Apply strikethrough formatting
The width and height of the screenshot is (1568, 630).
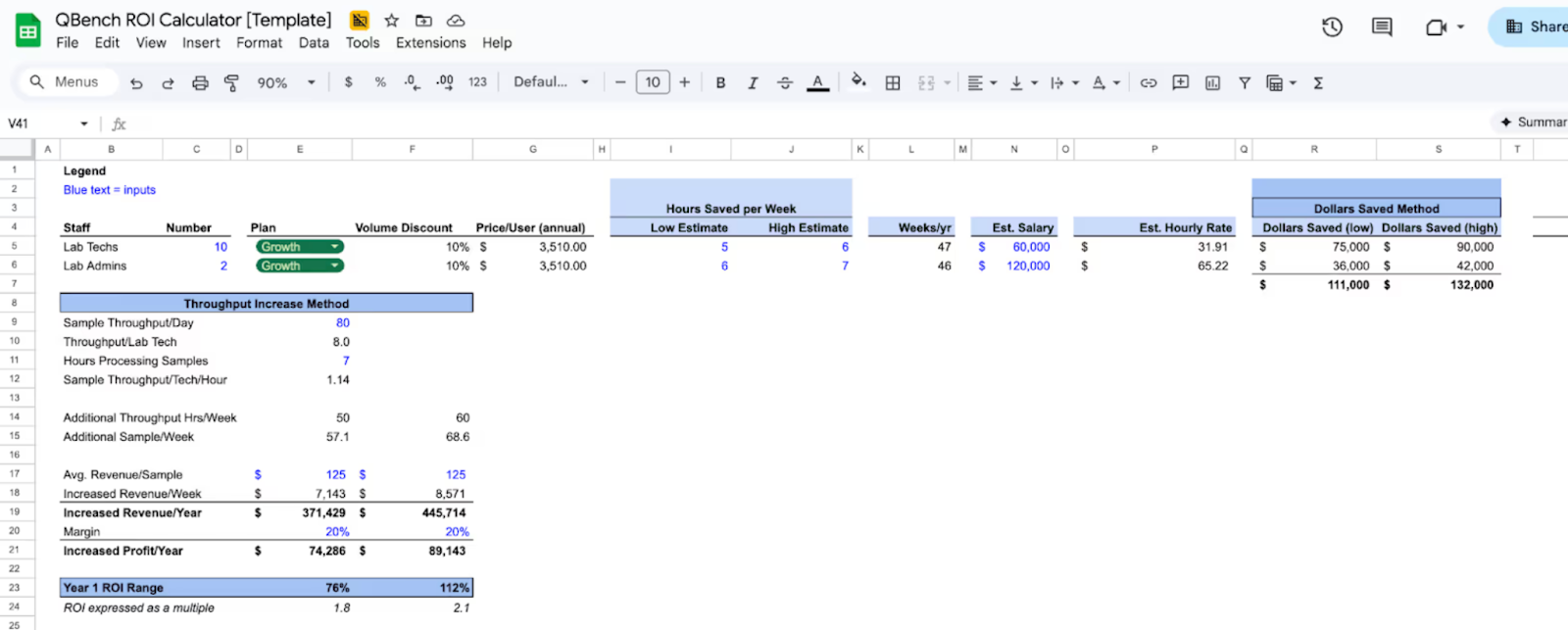point(785,83)
